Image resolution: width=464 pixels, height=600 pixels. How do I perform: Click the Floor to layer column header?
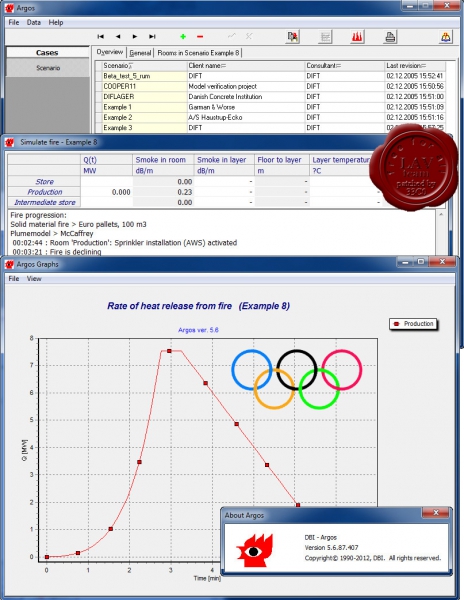pyautogui.click(x=282, y=160)
